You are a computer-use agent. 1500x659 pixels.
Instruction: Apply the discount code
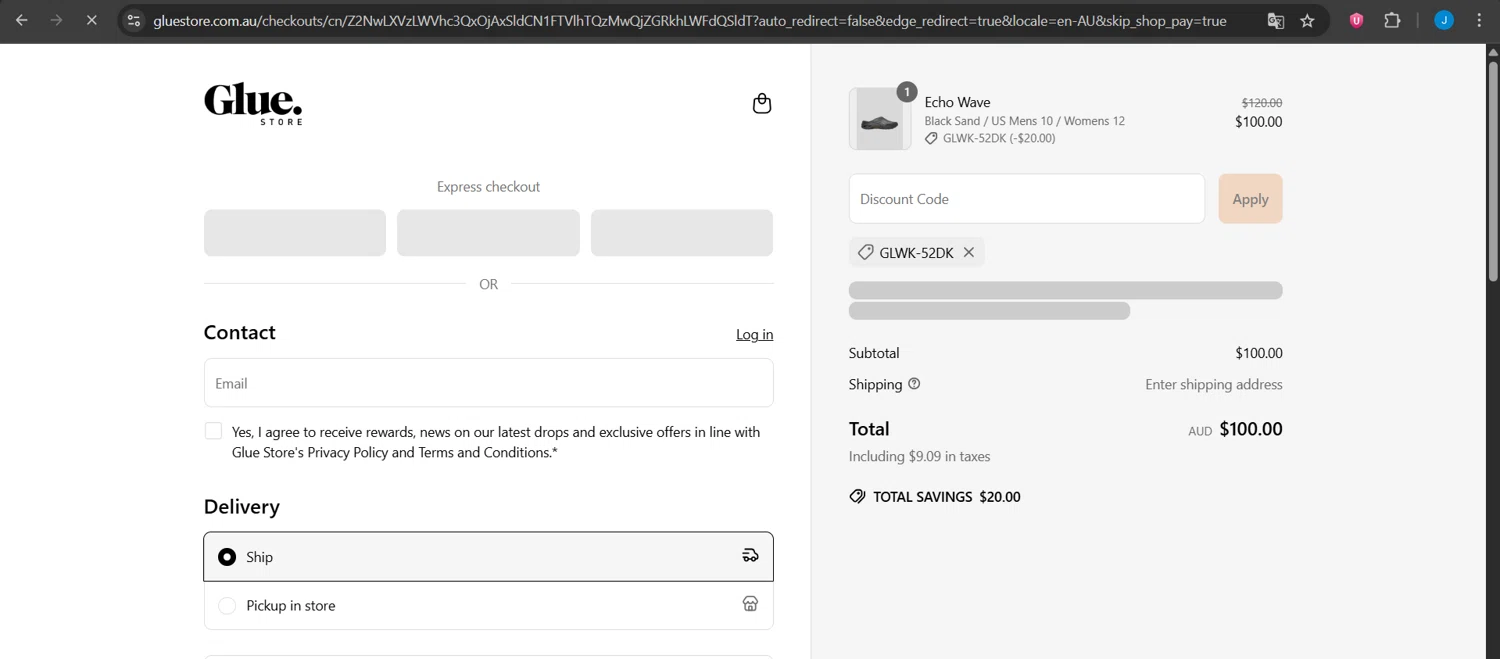(x=1250, y=199)
